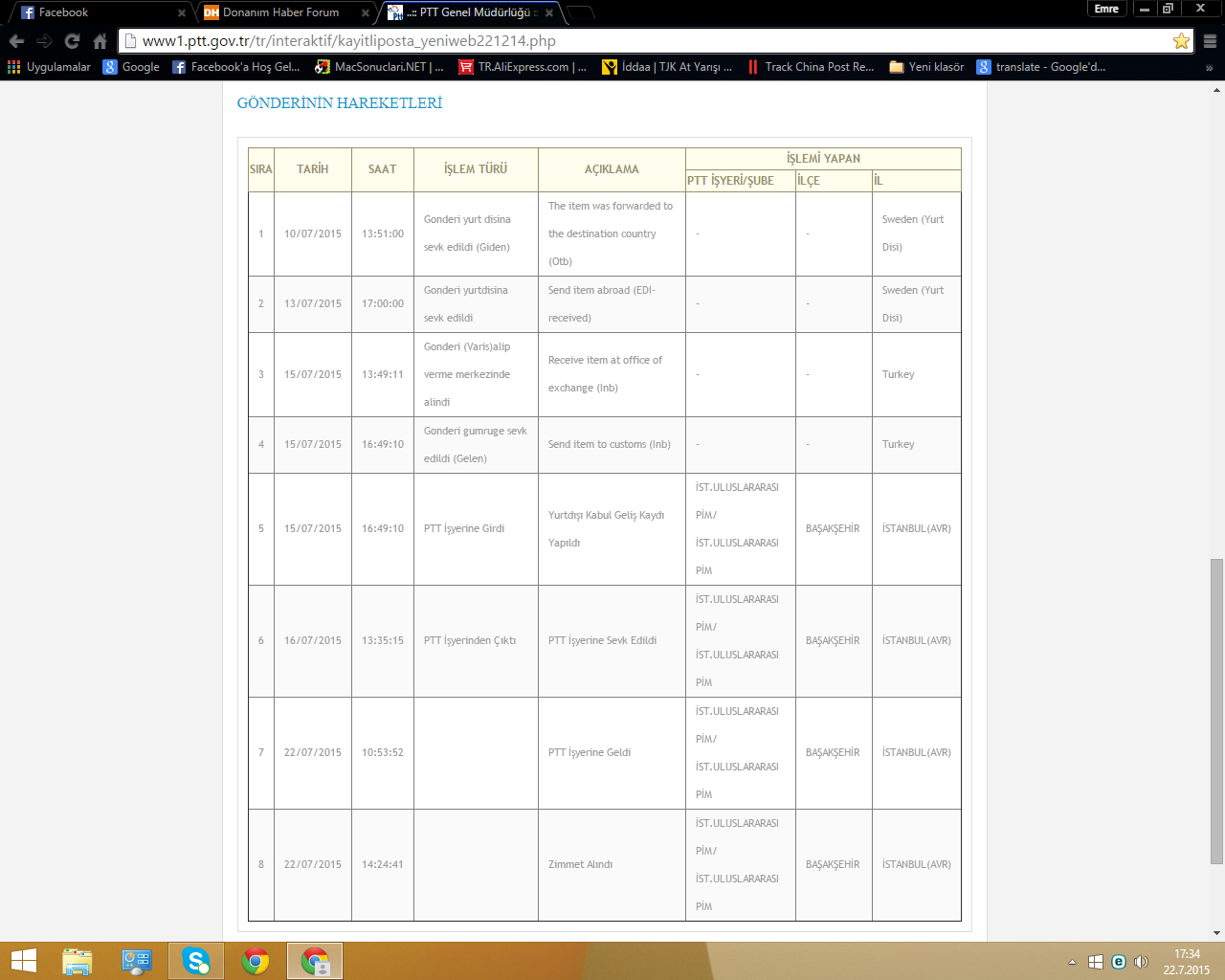This screenshot has height=980, width=1225.
Task: Bookmark this page with the star icon
Action: pos(1181,41)
